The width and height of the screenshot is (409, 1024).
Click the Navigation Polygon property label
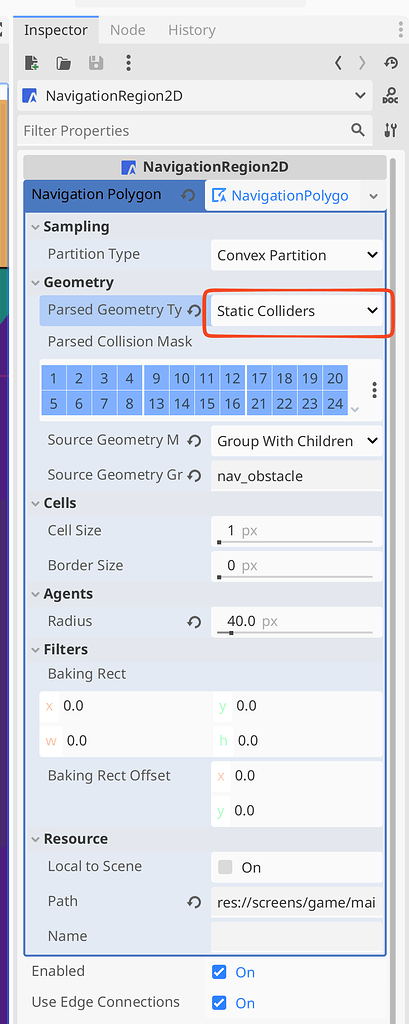tap(96, 195)
